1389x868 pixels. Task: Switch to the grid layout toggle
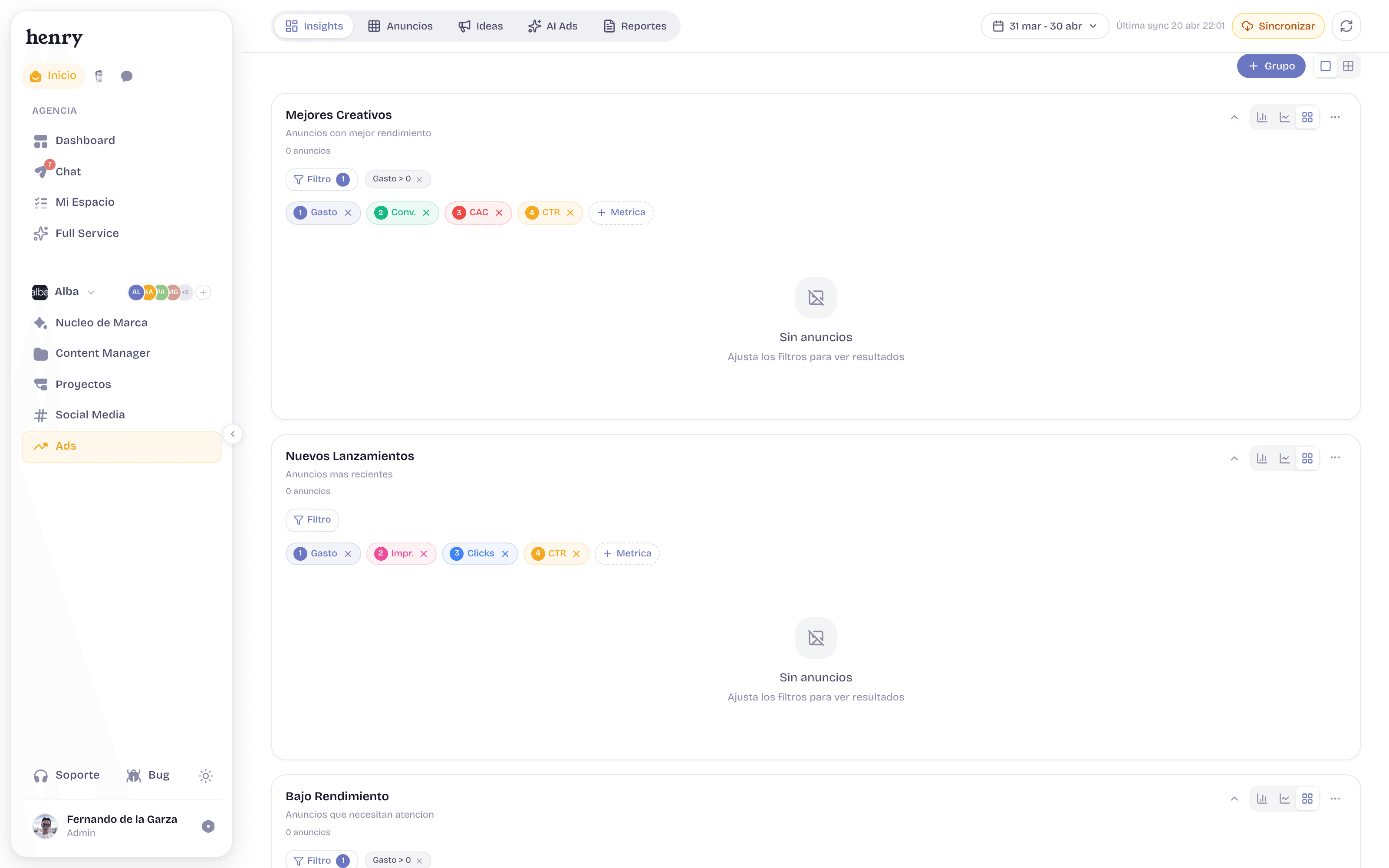[x=1348, y=66]
